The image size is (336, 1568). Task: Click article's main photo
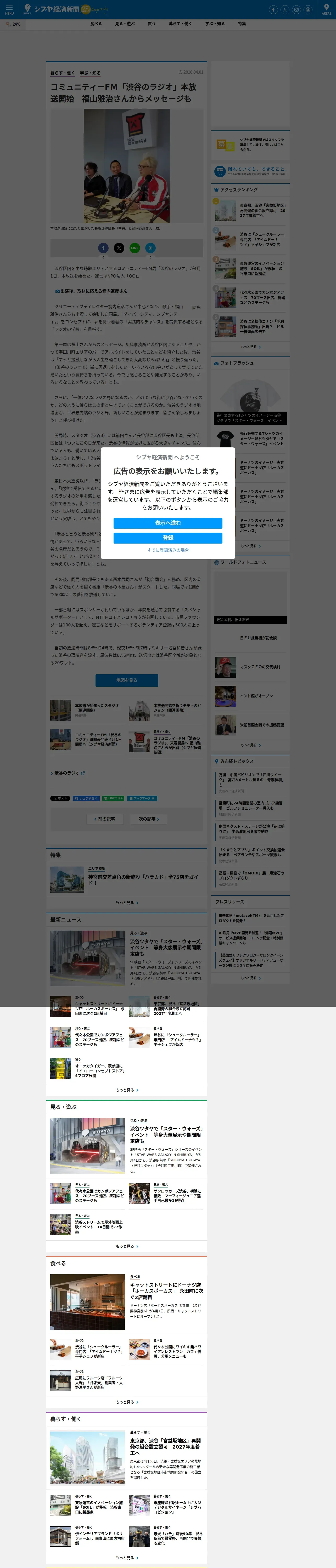pos(127,166)
